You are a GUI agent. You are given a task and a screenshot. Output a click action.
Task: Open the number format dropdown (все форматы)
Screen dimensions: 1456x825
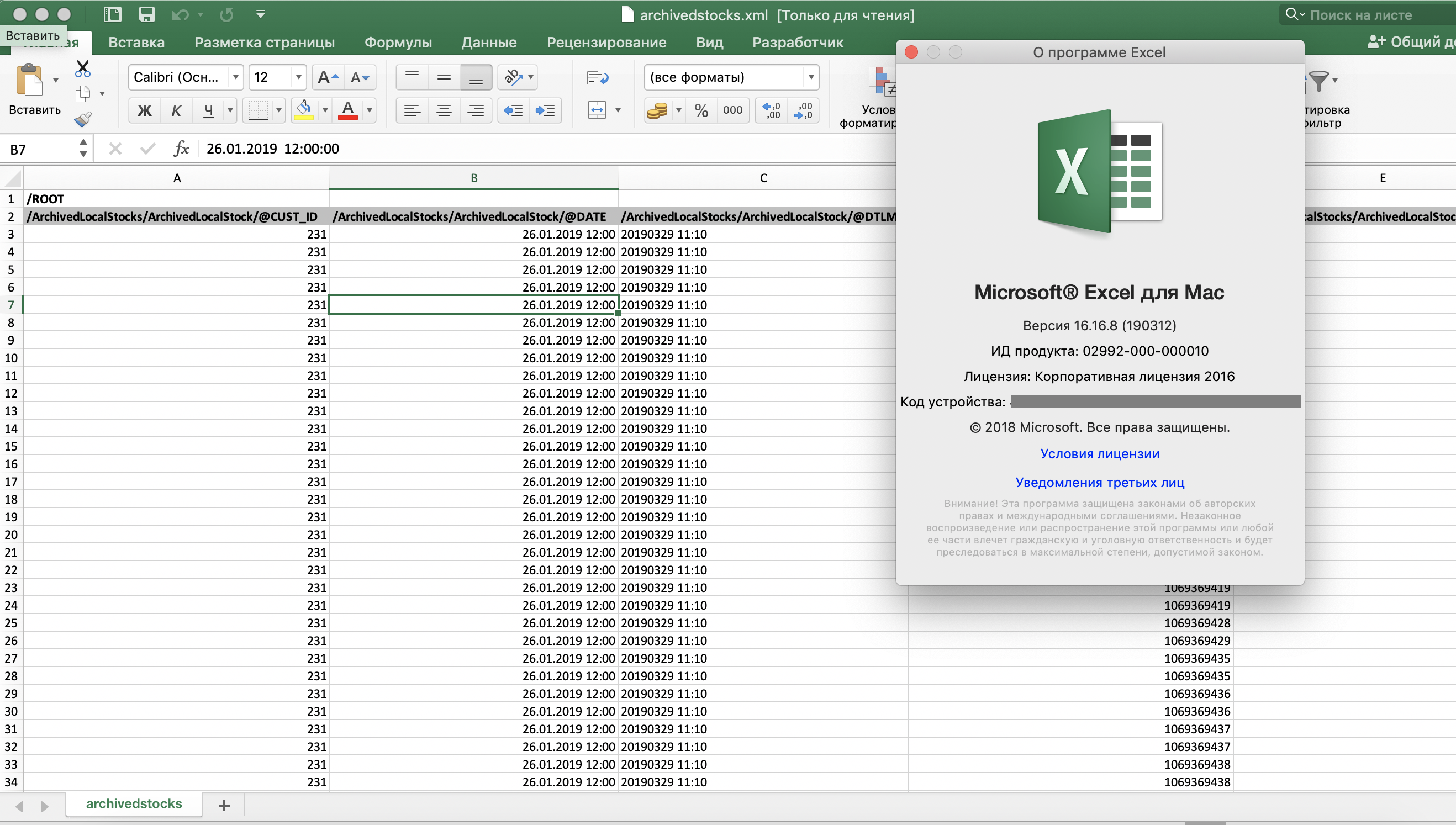(811, 77)
